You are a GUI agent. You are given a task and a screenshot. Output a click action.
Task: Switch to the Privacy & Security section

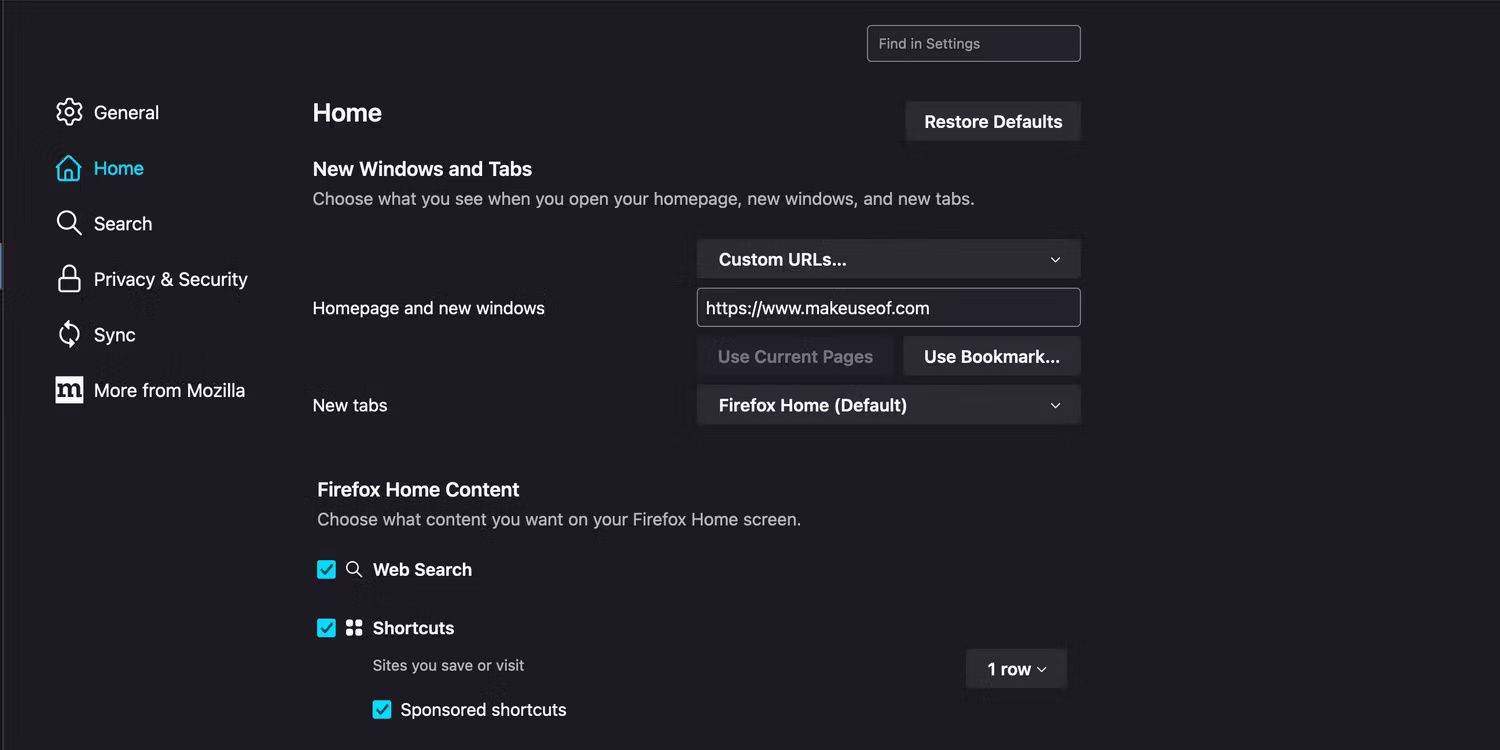tap(170, 279)
